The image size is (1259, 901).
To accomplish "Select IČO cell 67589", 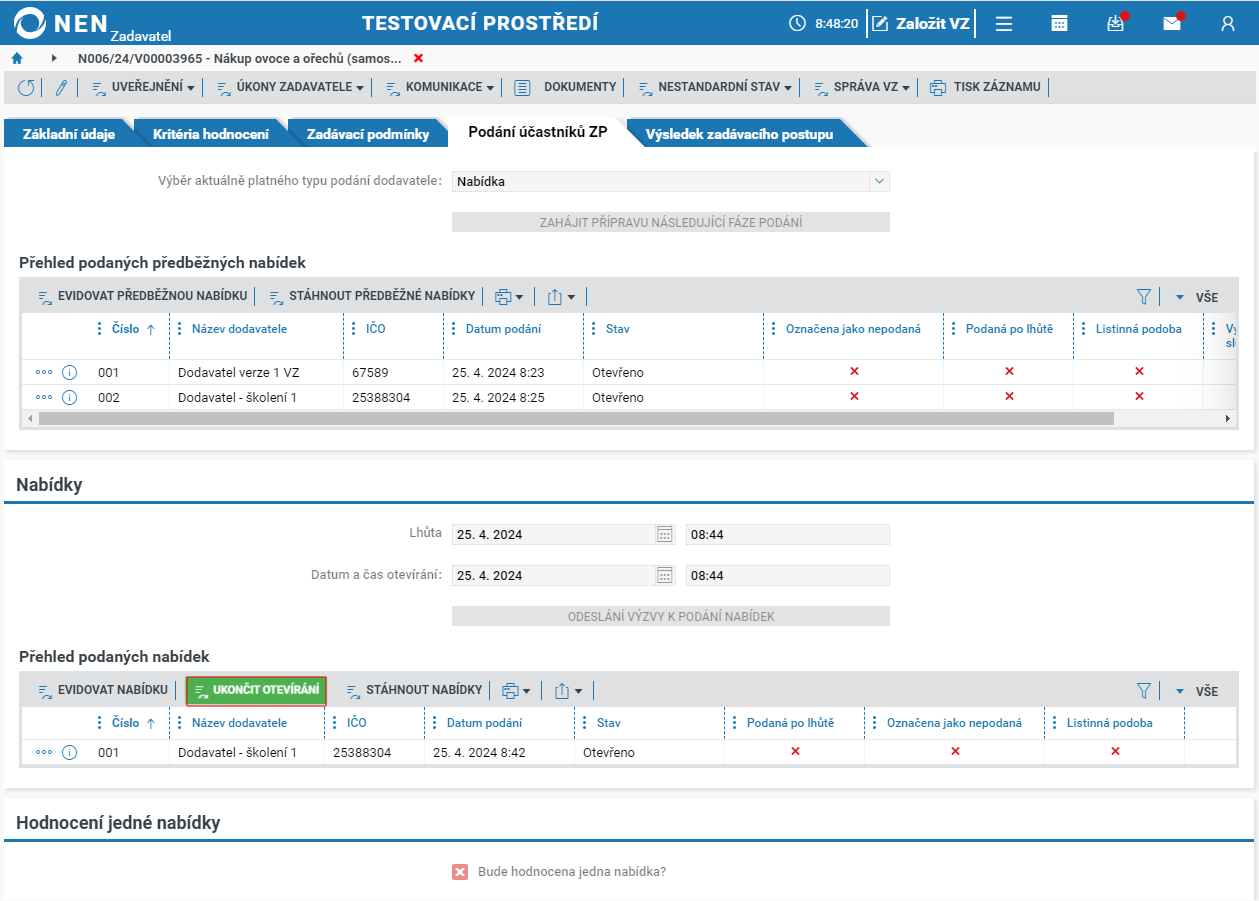I will pos(370,372).
